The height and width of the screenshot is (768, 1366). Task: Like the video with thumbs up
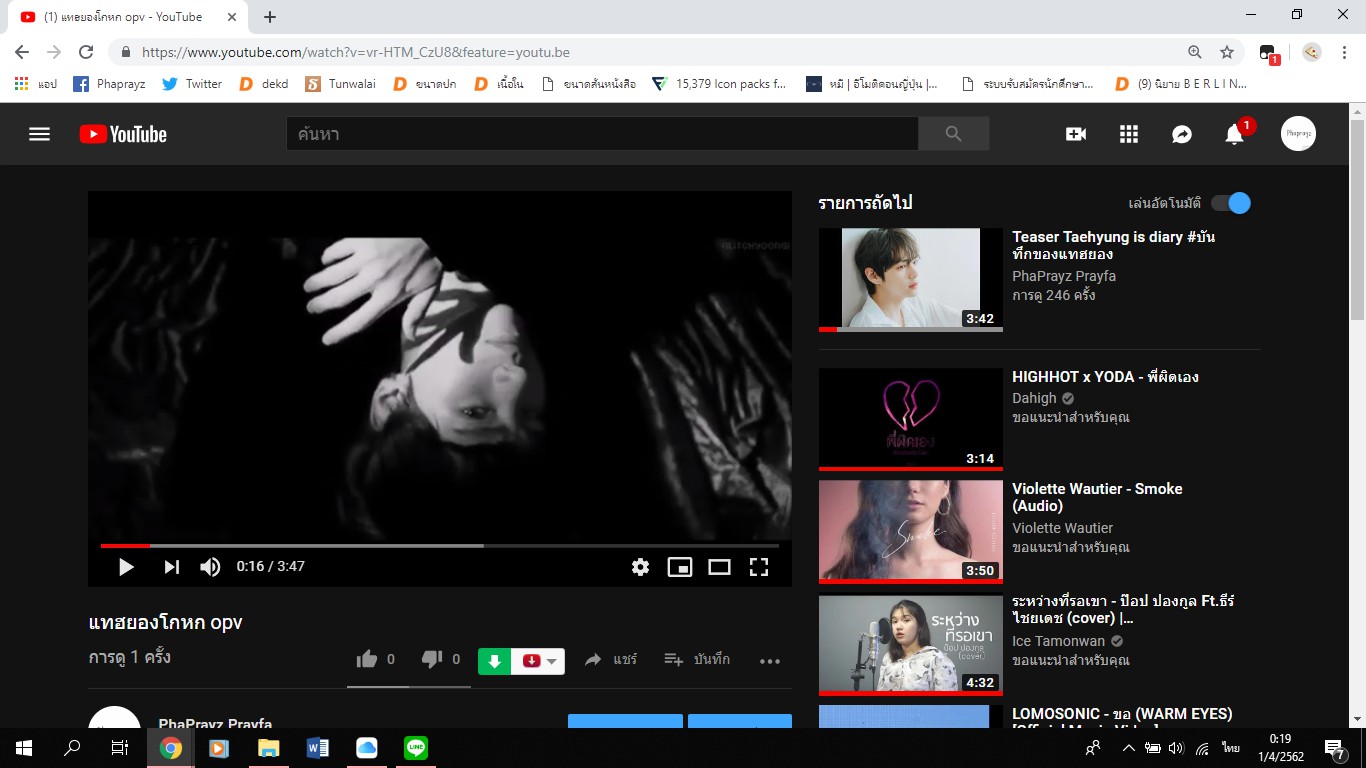(367, 659)
